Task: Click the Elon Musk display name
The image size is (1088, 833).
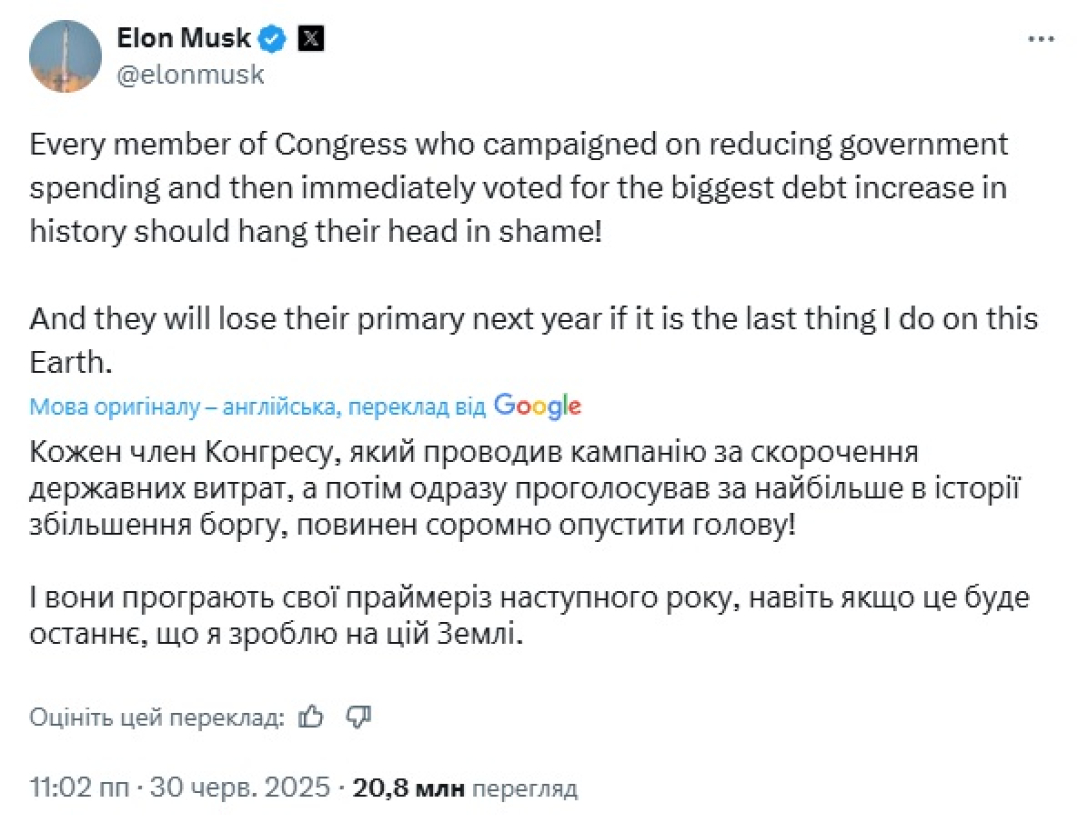Action: pyautogui.click(x=183, y=39)
